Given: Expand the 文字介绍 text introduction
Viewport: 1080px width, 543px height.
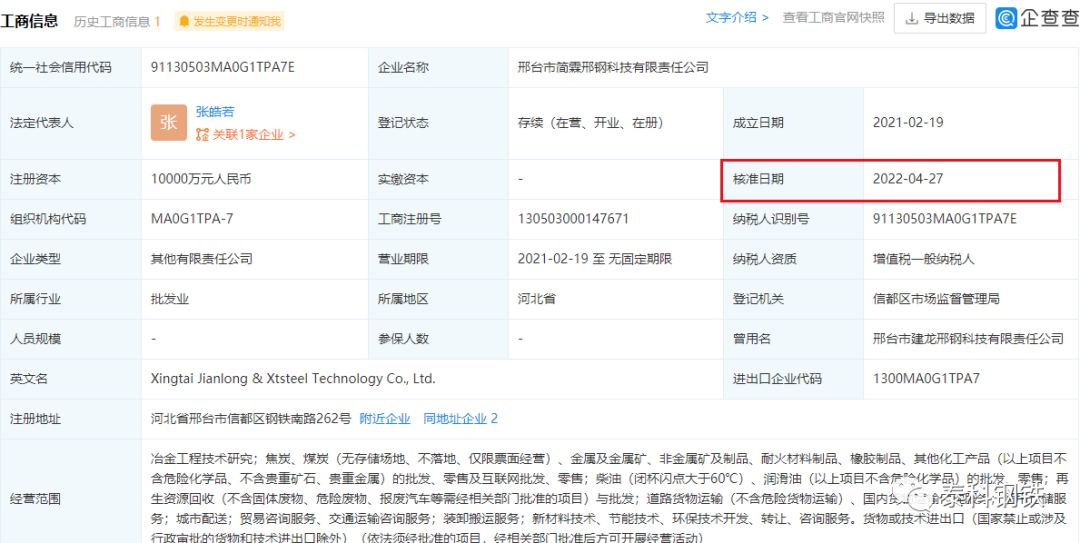Looking at the screenshot, I should tap(737, 18).
